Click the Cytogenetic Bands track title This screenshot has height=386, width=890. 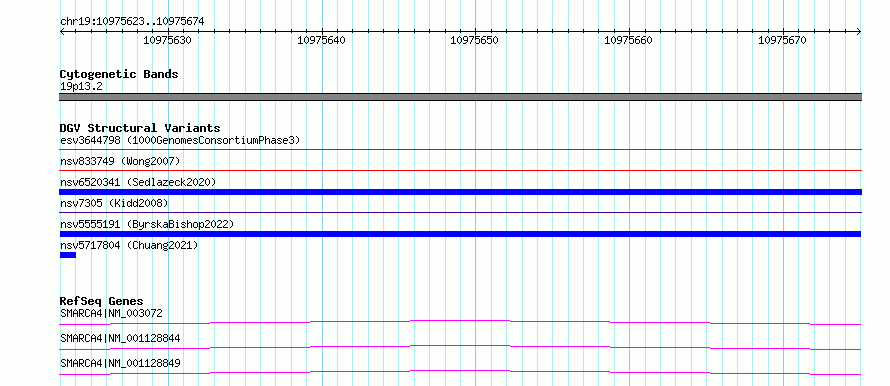coord(119,74)
